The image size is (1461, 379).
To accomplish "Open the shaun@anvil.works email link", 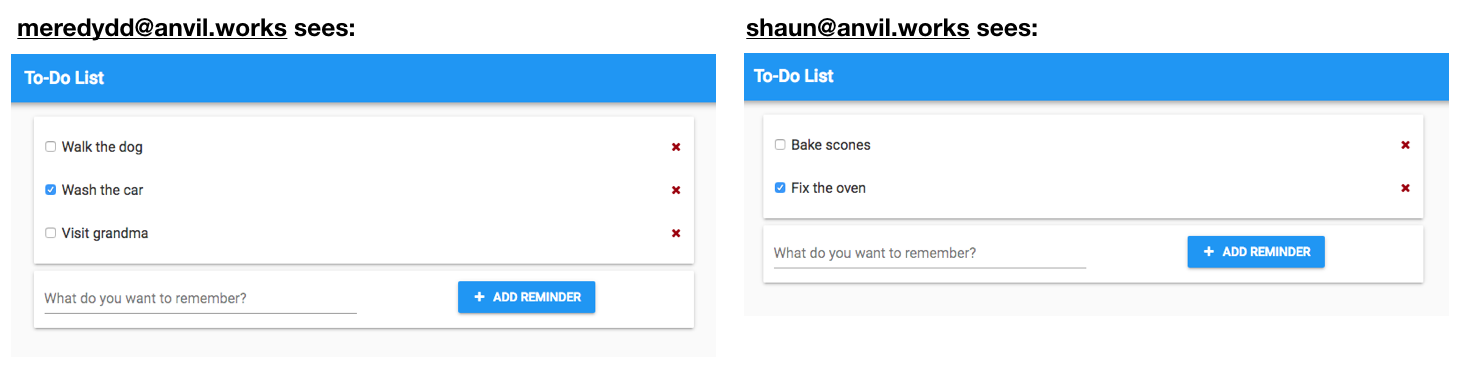I will (858, 28).
